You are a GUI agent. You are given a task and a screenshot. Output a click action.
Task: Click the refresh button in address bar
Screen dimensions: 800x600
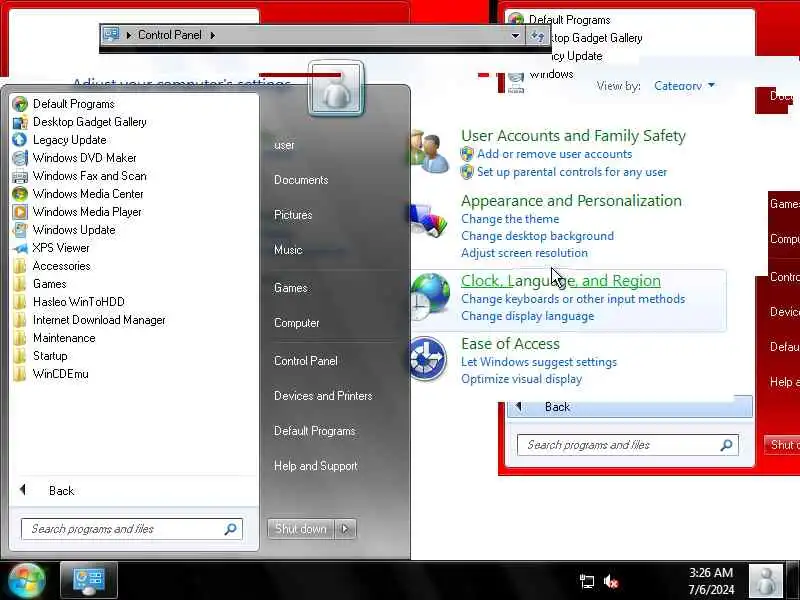[x=537, y=36]
